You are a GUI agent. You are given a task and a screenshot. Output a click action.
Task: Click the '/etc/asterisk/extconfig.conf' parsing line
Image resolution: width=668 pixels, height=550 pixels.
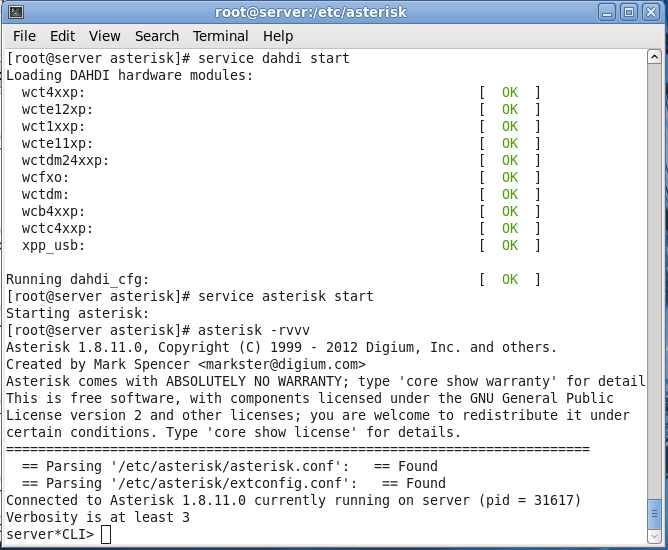point(233,483)
